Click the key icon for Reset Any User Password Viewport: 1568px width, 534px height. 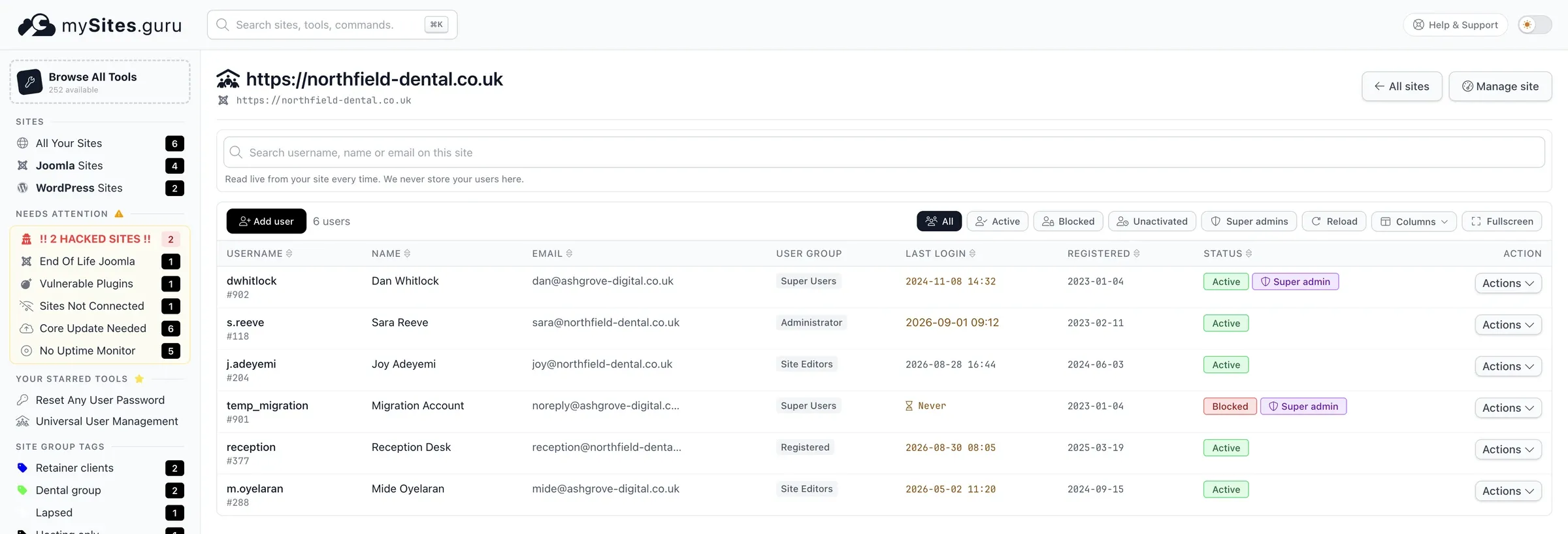[23, 400]
